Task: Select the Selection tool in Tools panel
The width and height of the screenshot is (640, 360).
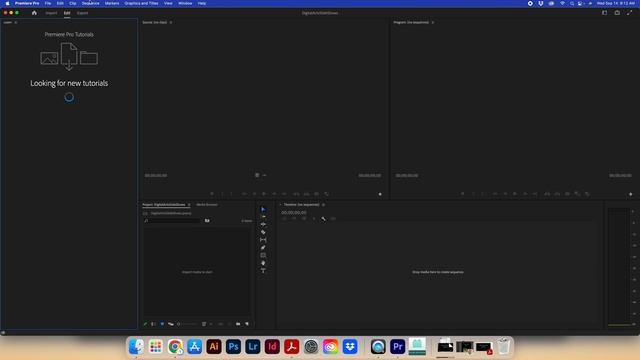Action: 263,209
